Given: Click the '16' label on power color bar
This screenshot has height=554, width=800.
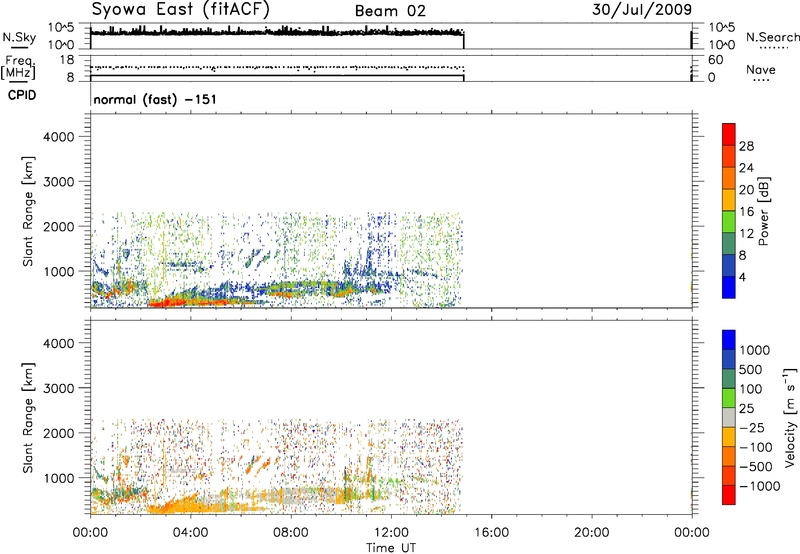Looking at the screenshot, I should [x=746, y=212].
